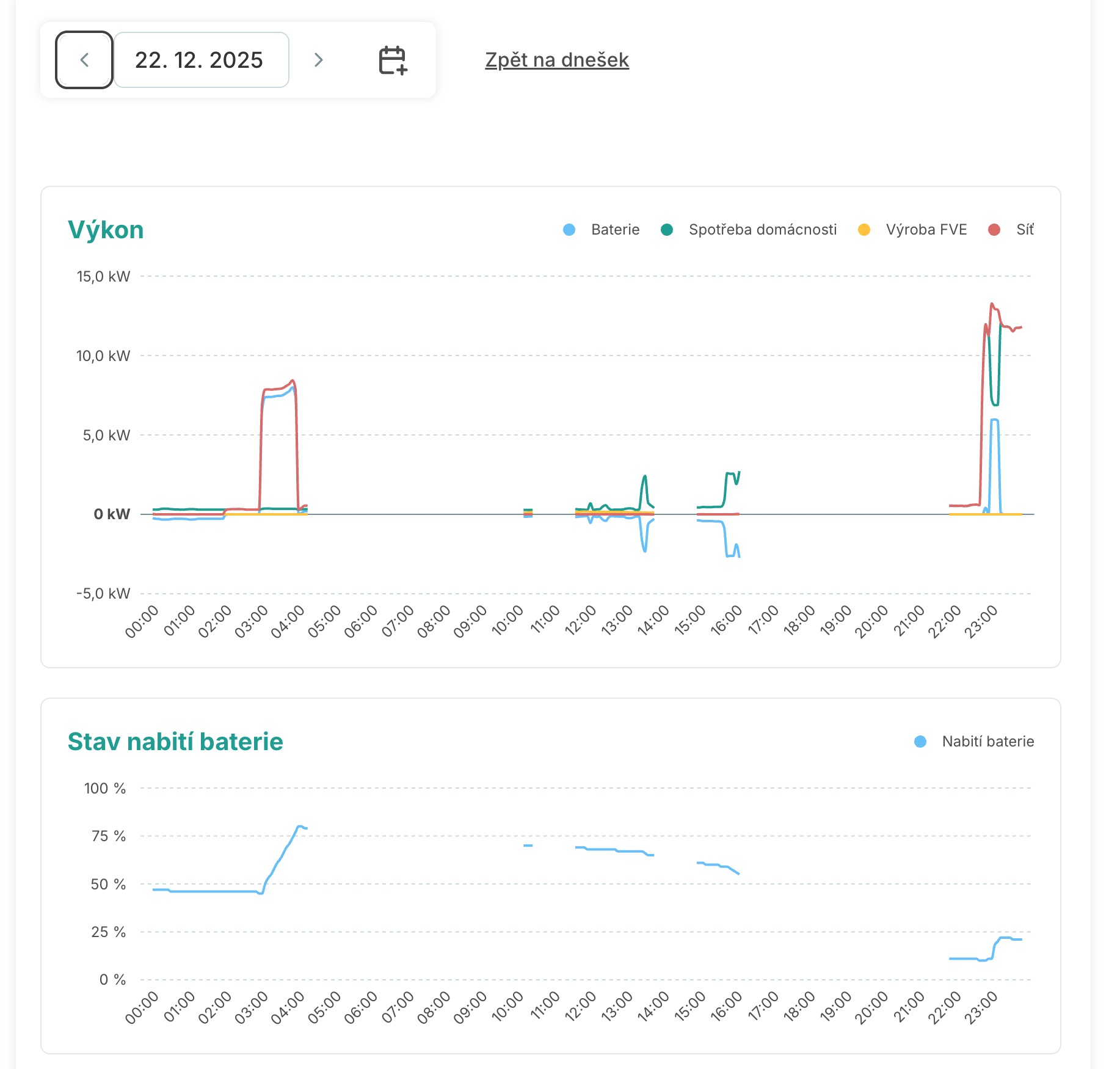
Task: Toggle the Baterie series blue legend dot
Action: pos(569,230)
